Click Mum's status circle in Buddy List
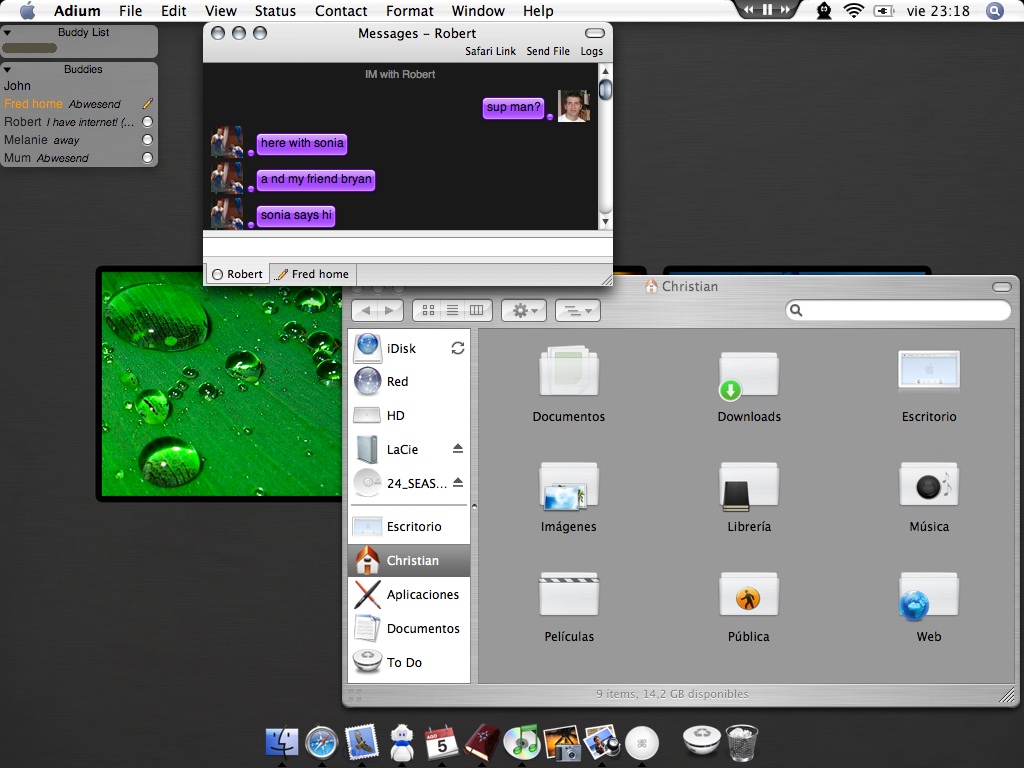The width and height of the screenshot is (1024, 768). click(x=148, y=157)
